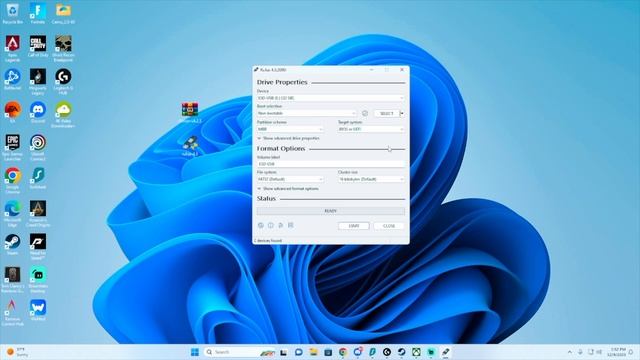Click the devices found status text

(268, 241)
